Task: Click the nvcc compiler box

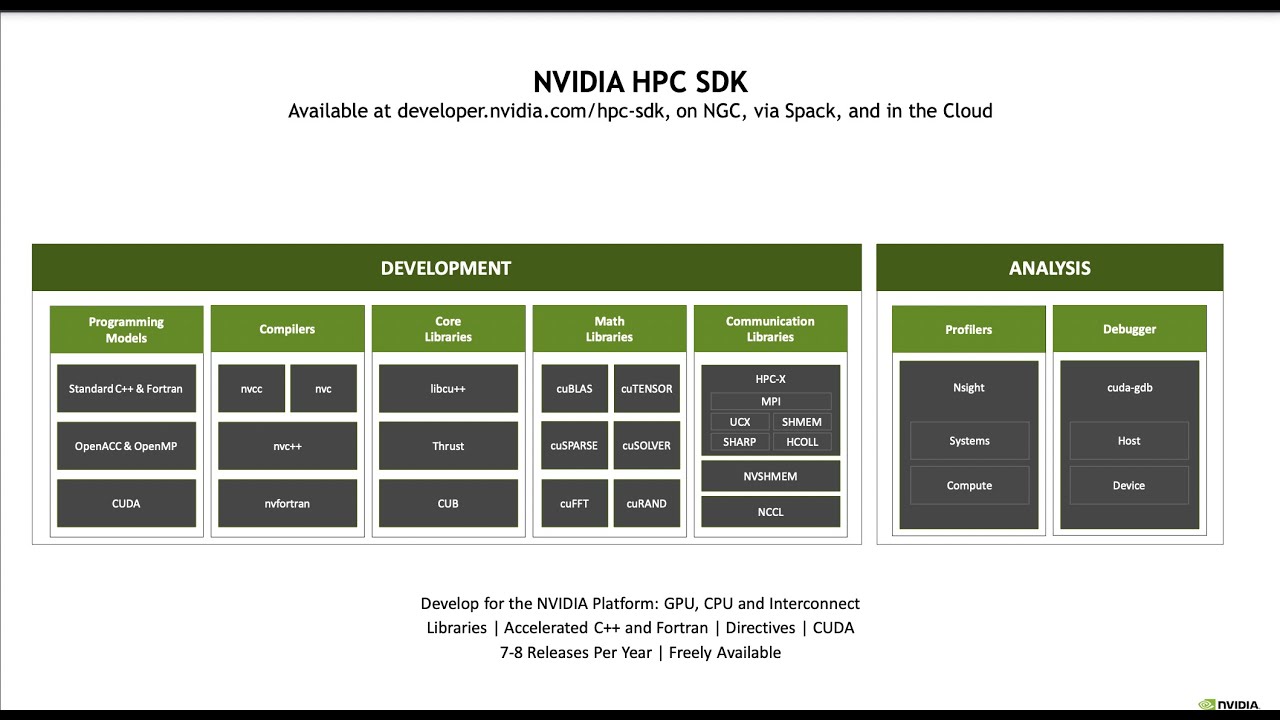Action: 252,388
